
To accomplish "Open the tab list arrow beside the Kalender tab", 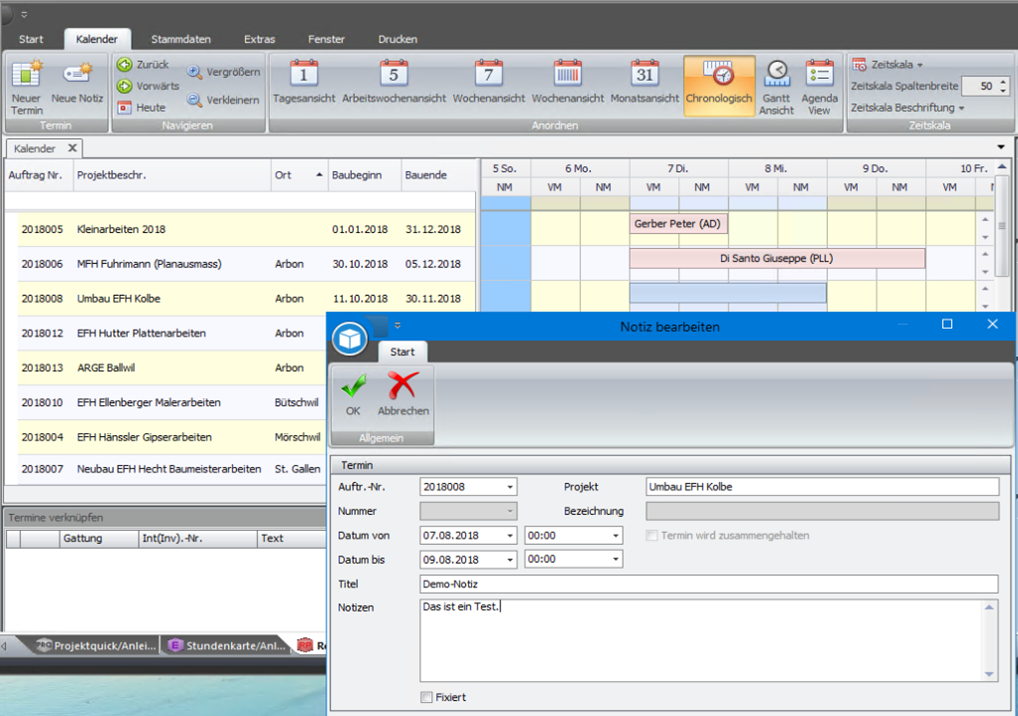I will pos(1001,147).
